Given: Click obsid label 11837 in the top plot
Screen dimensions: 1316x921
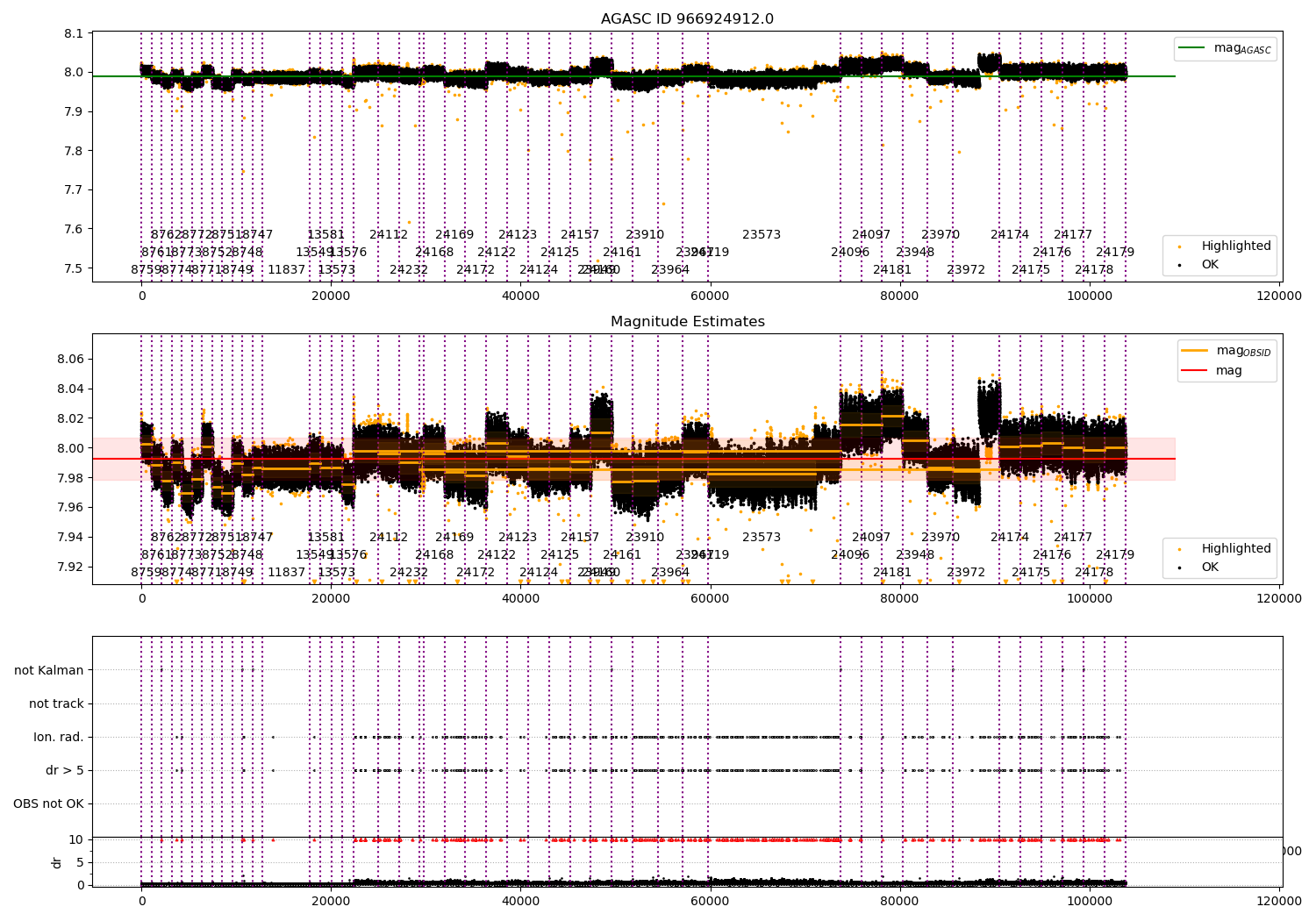Looking at the screenshot, I should (287, 270).
